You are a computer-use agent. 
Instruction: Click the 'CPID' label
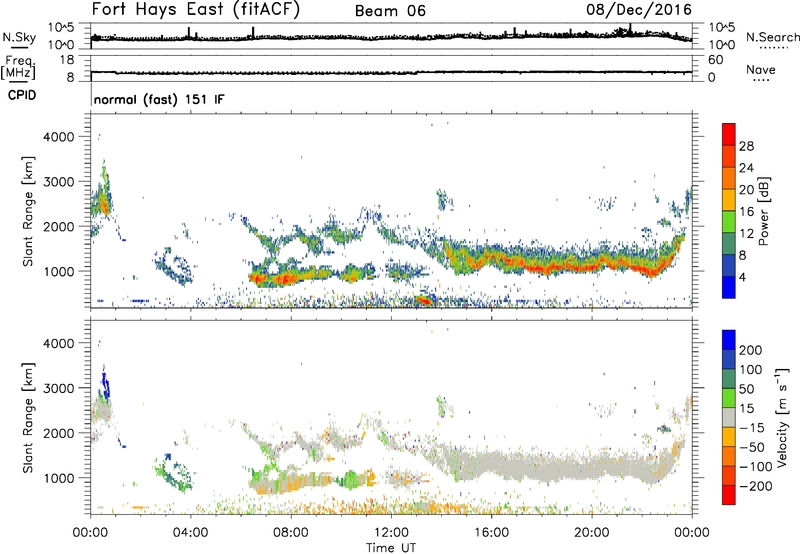point(22,95)
